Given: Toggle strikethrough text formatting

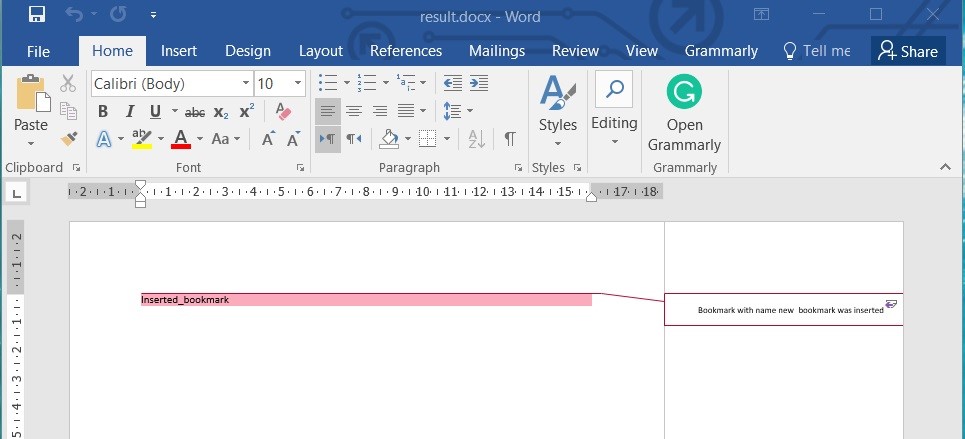Looking at the screenshot, I should click(x=195, y=112).
